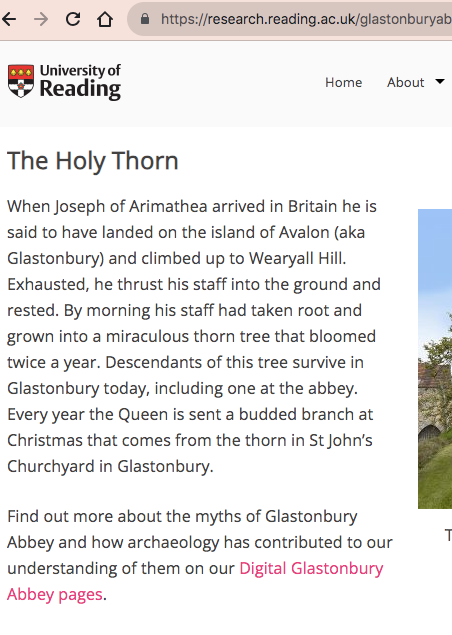452x635 pixels.
Task: Click the words Wearyall Hill in the paragraph
Action: coord(297,258)
